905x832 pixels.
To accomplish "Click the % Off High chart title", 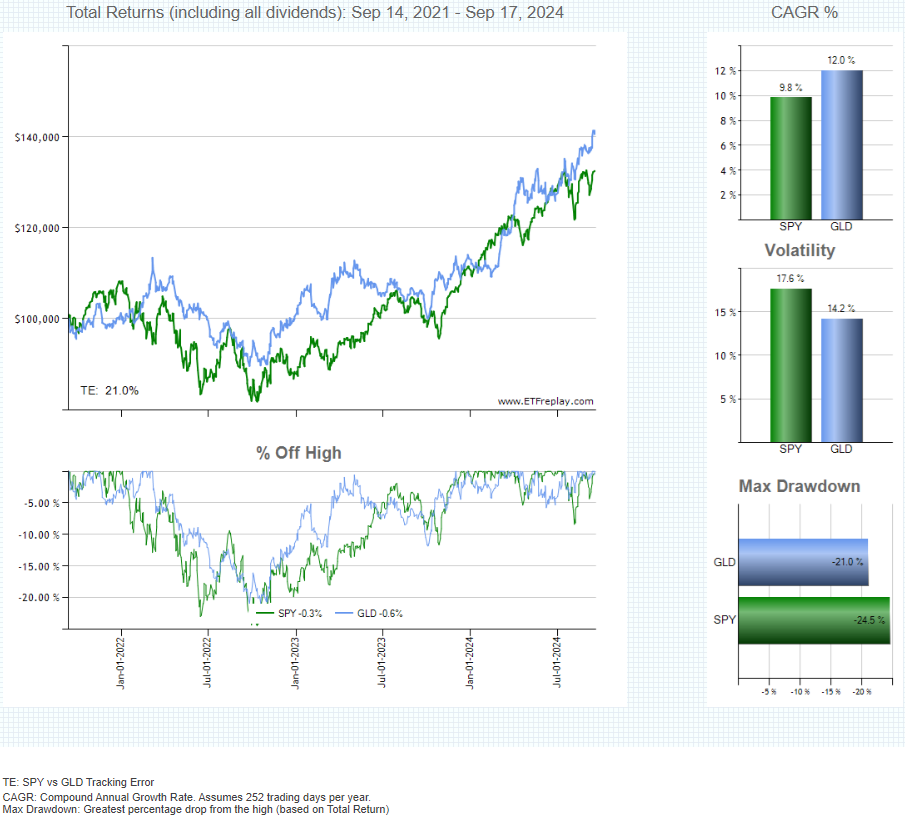I will click(298, 453).
